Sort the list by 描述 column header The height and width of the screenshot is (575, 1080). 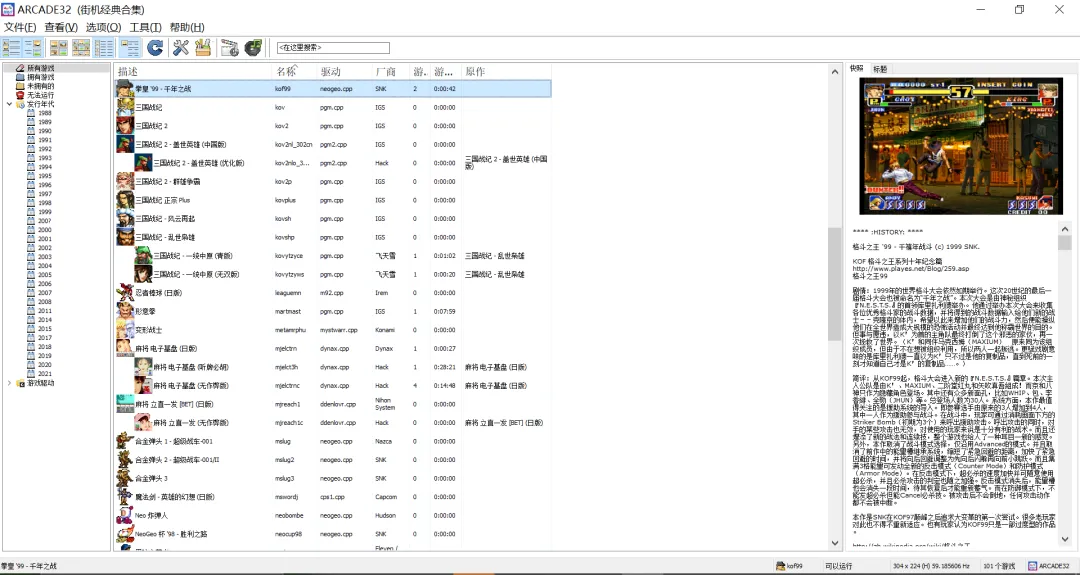128,72
